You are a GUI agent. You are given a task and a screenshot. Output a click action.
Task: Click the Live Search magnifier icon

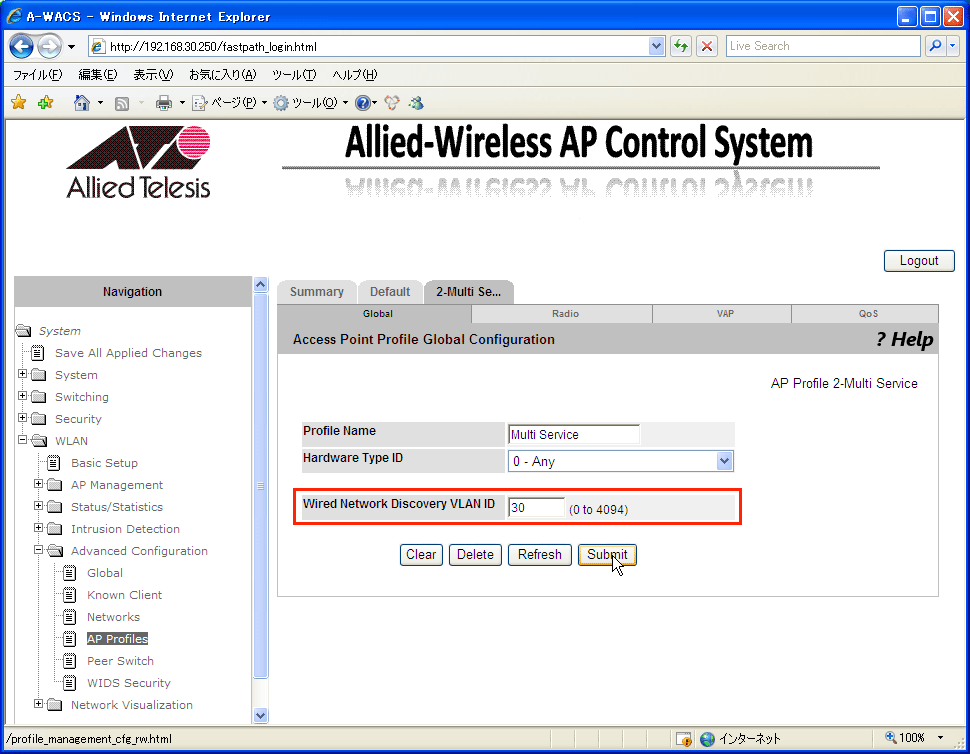pos(935,46)
